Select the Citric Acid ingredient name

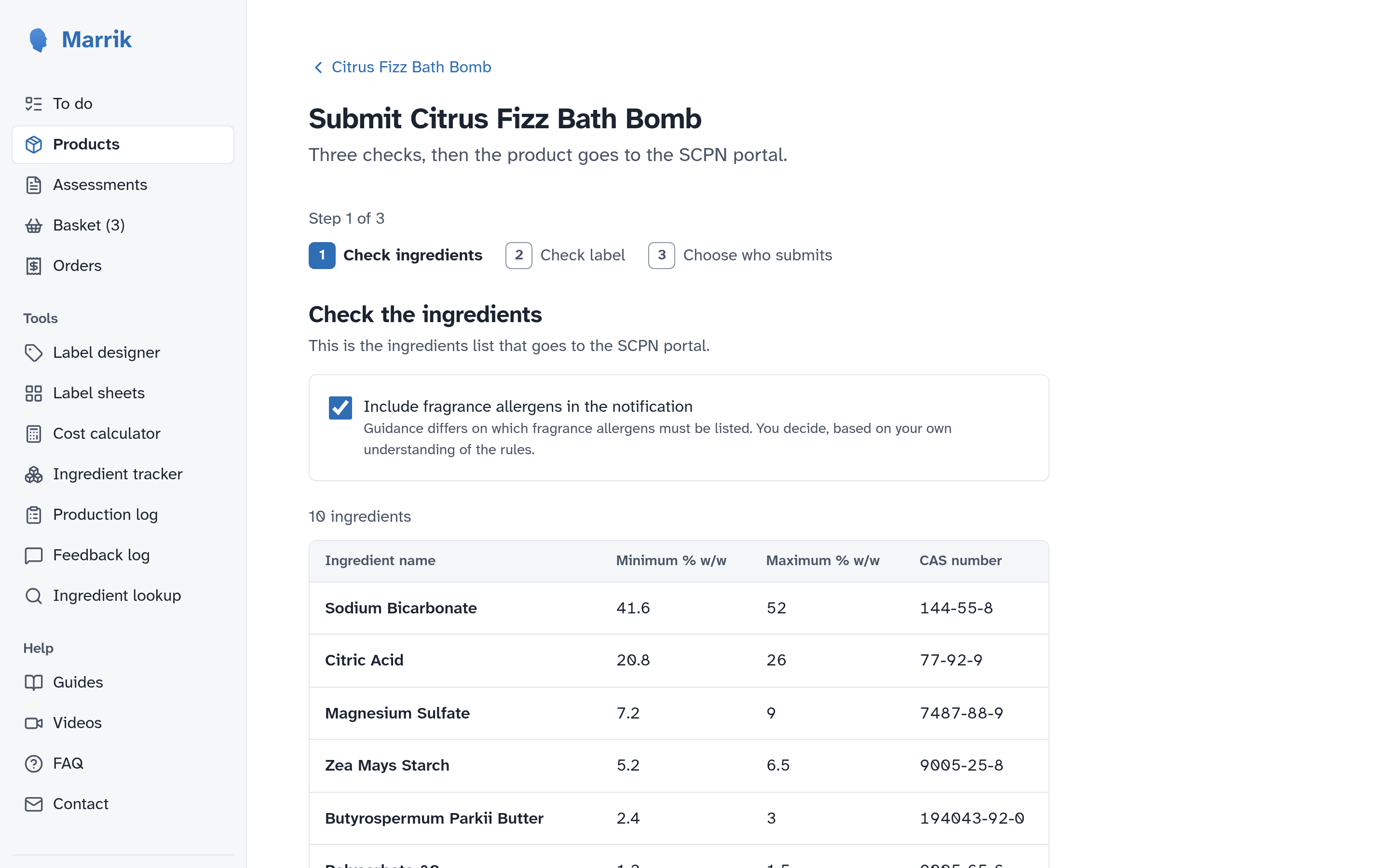click(x=364, y=661)
